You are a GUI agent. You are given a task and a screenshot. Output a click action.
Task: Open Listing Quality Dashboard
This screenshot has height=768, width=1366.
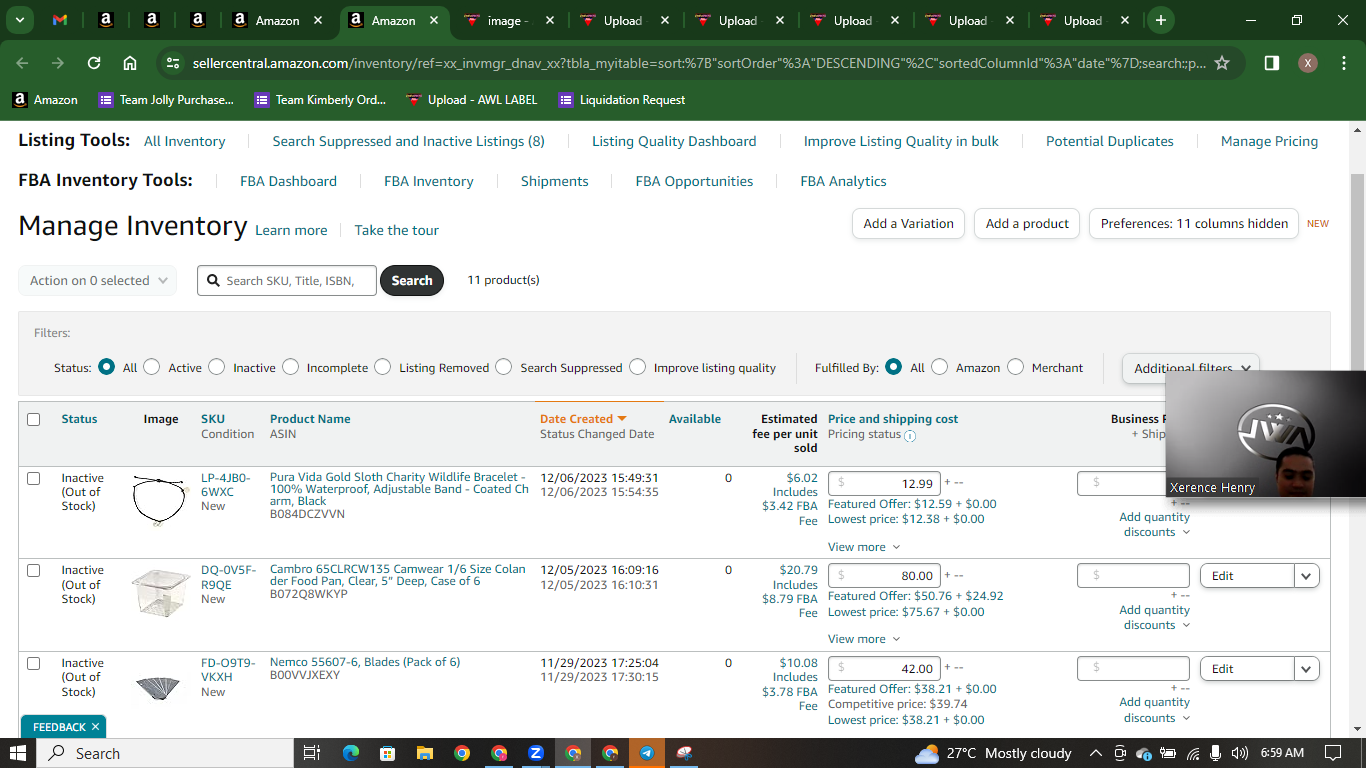674,141
